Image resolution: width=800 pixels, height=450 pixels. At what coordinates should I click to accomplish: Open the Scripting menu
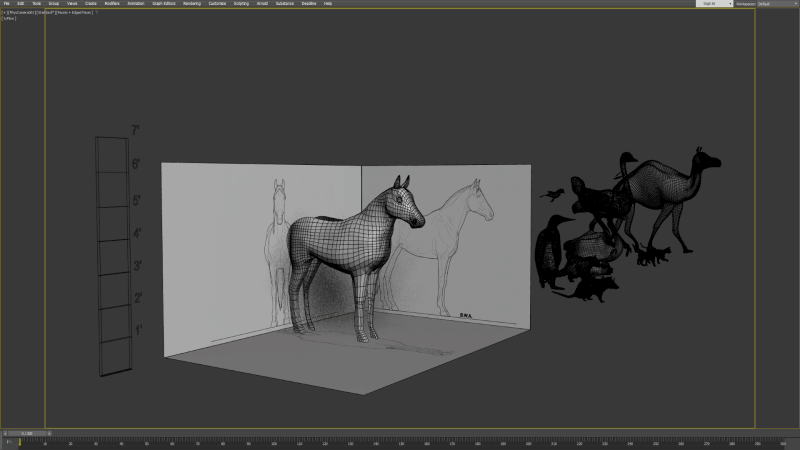pos(241,4)
